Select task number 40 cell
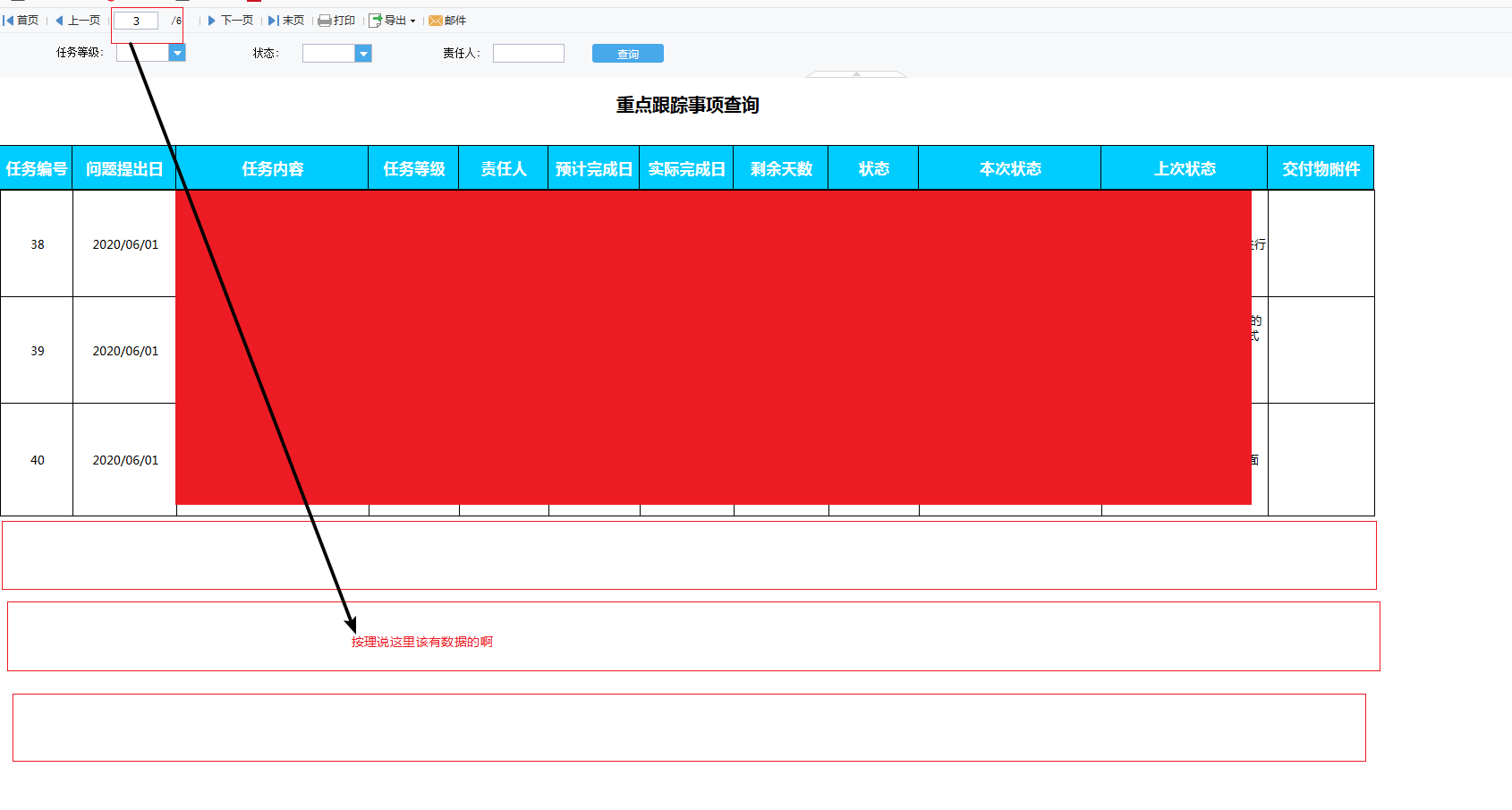This screenshot has width=1512, height=810. [37, 460]
